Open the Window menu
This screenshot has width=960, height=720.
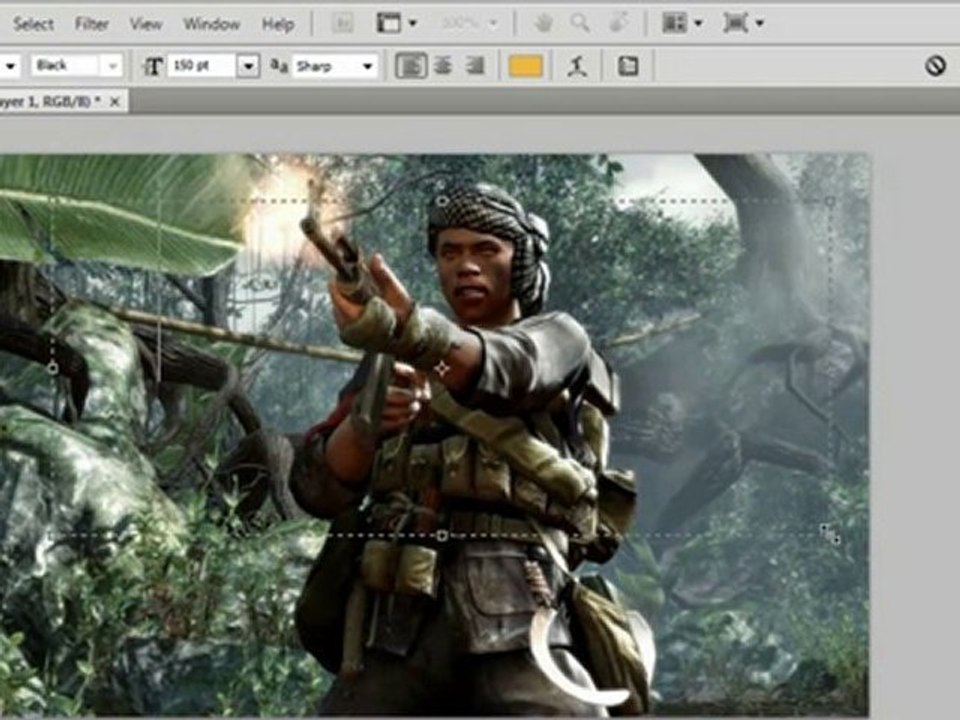pyautogui.click(x=212, y=24)
